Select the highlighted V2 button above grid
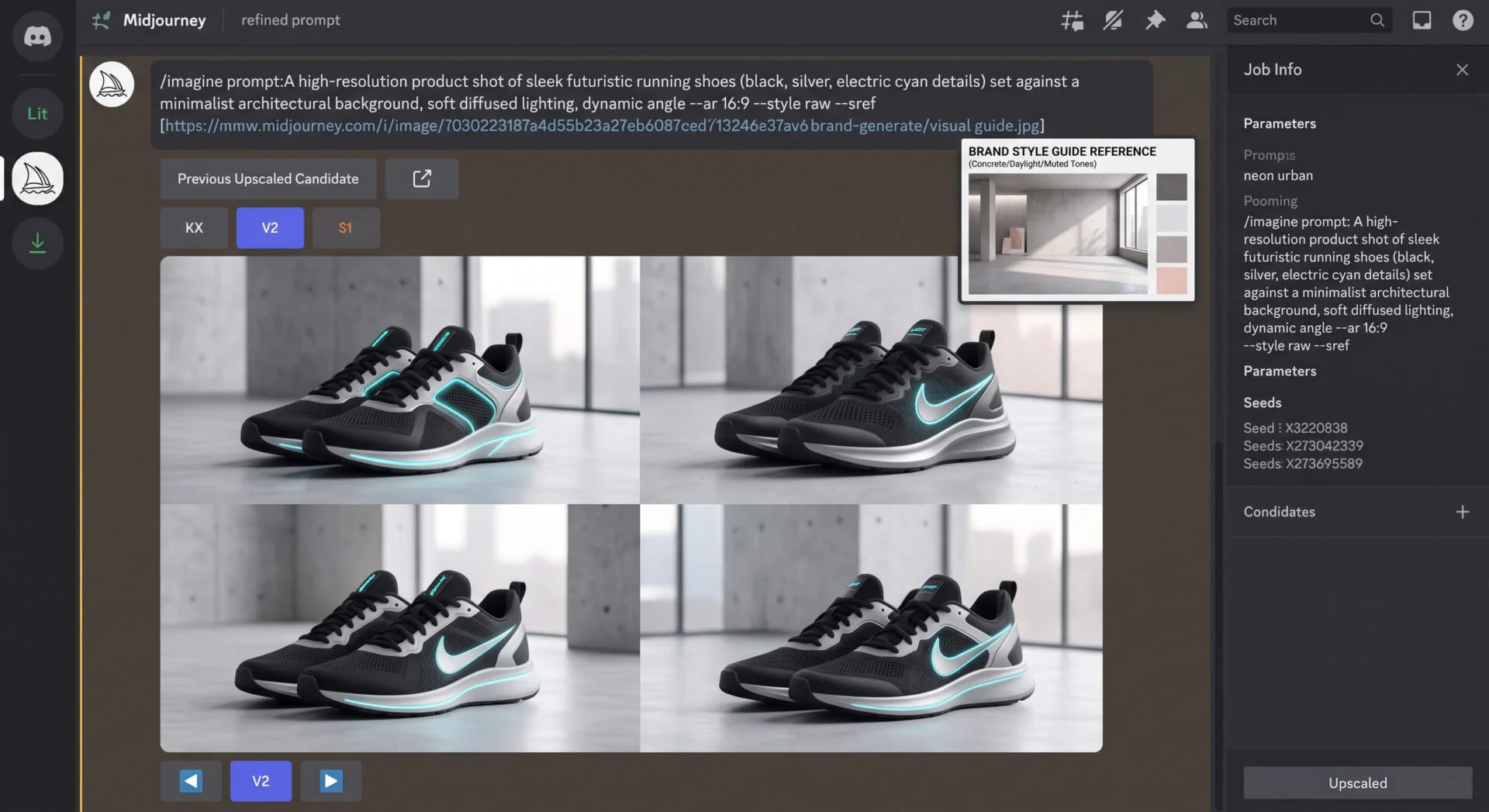The image size is (1489, 812). pyautogui.click(x=270, y=227)
